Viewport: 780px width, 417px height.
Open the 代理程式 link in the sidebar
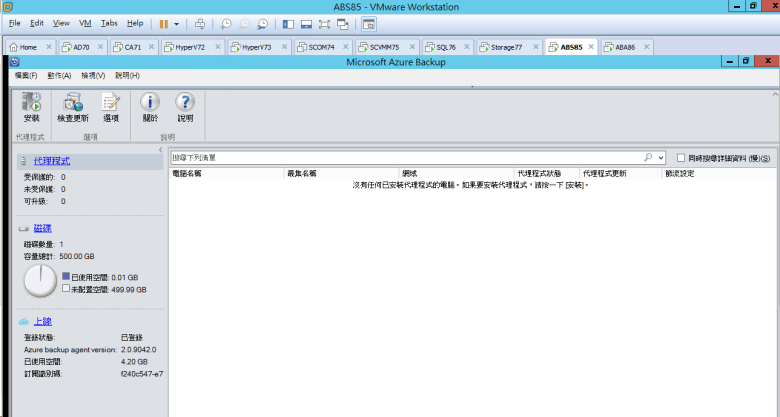pyautogui.click(x=52, y=161)
